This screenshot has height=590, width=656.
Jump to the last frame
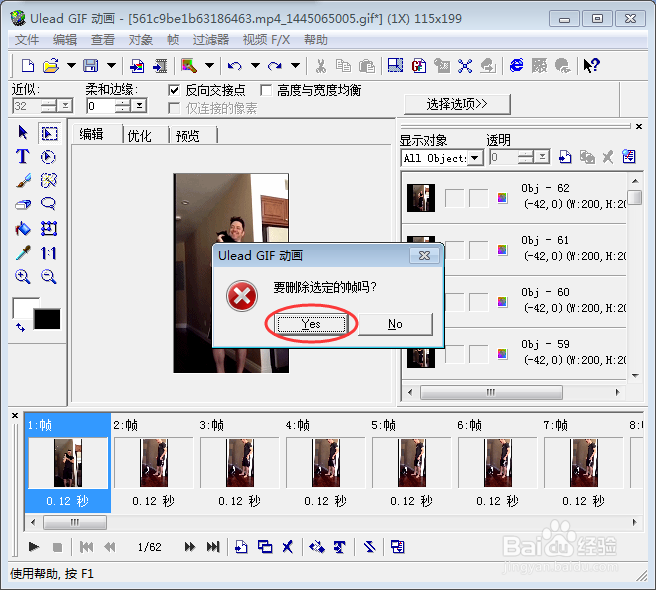213,546
